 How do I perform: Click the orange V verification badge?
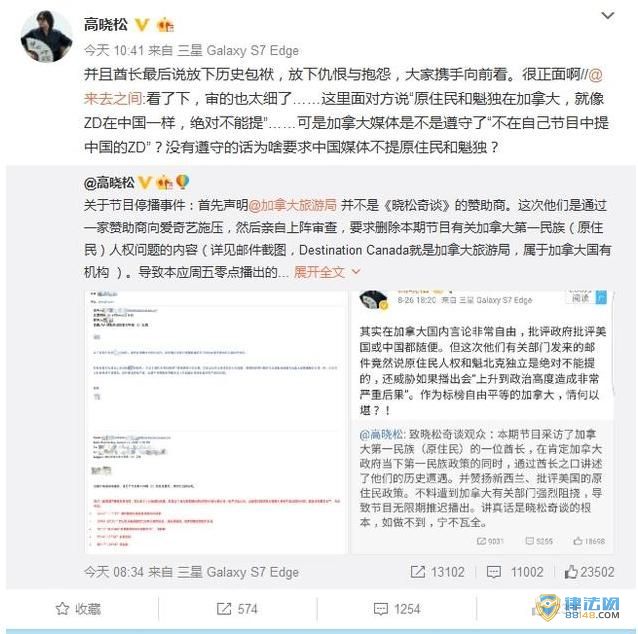click(142, 25)
